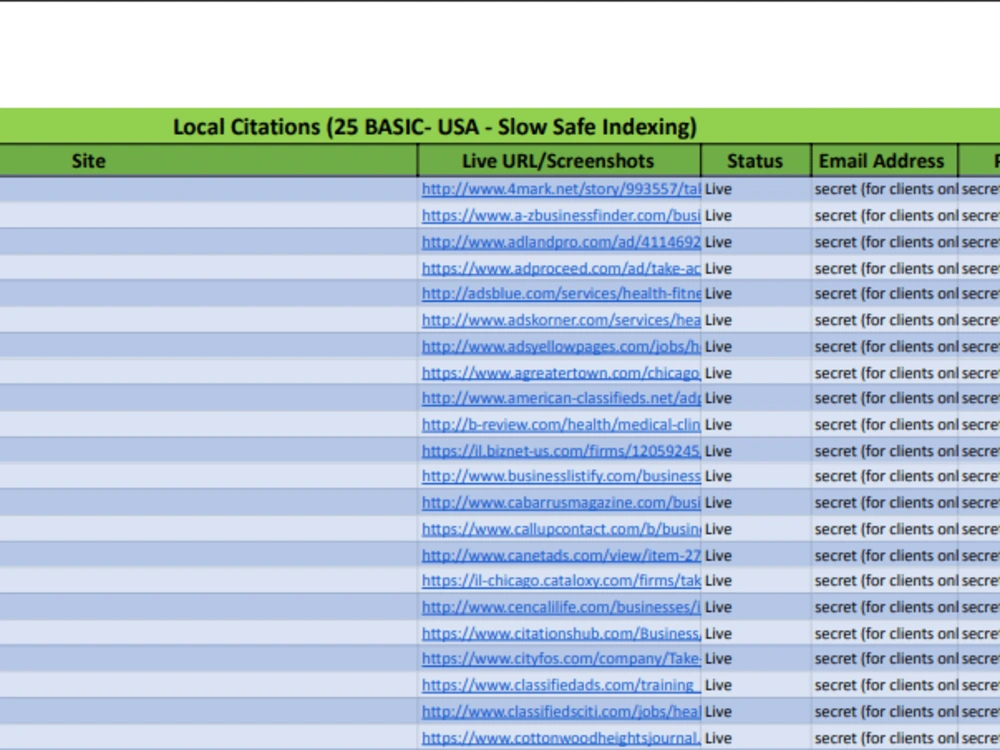
Task: Open the businesslistify.com link
Action: pos(561,476)
